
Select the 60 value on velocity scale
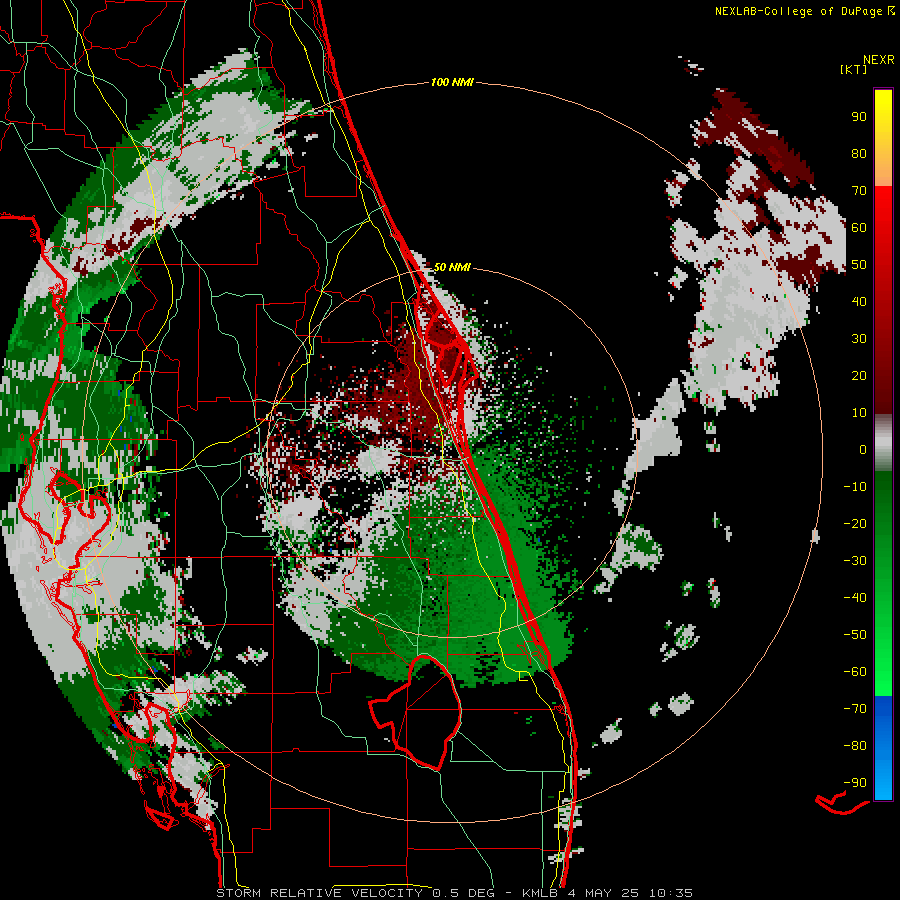(859, 227)
